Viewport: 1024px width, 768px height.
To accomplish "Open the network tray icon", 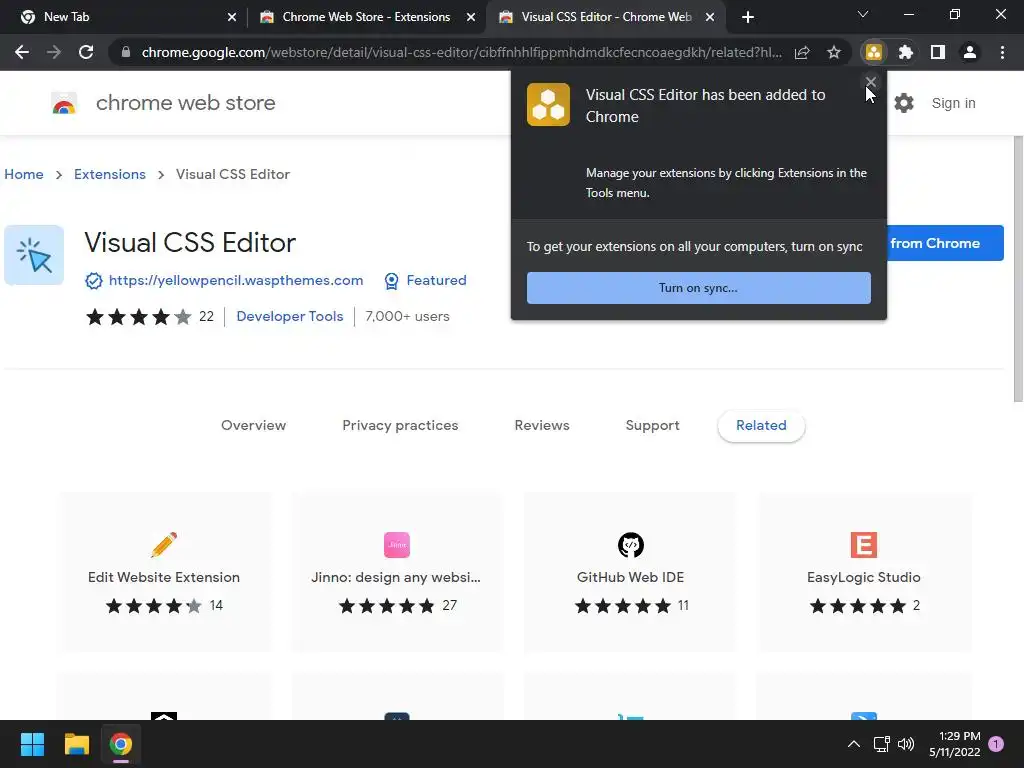I will click(x=882, y=744).
